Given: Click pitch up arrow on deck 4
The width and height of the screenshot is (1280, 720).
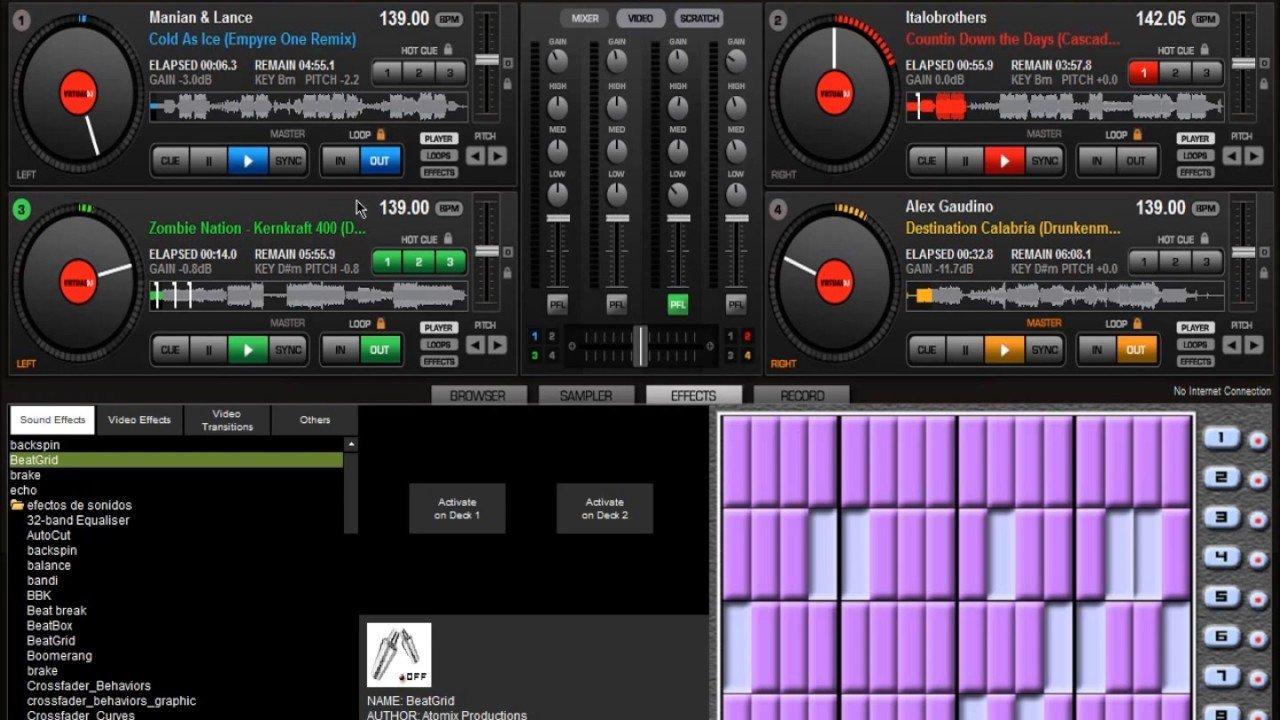Looking at the screenshot, I should (1253, 345).
